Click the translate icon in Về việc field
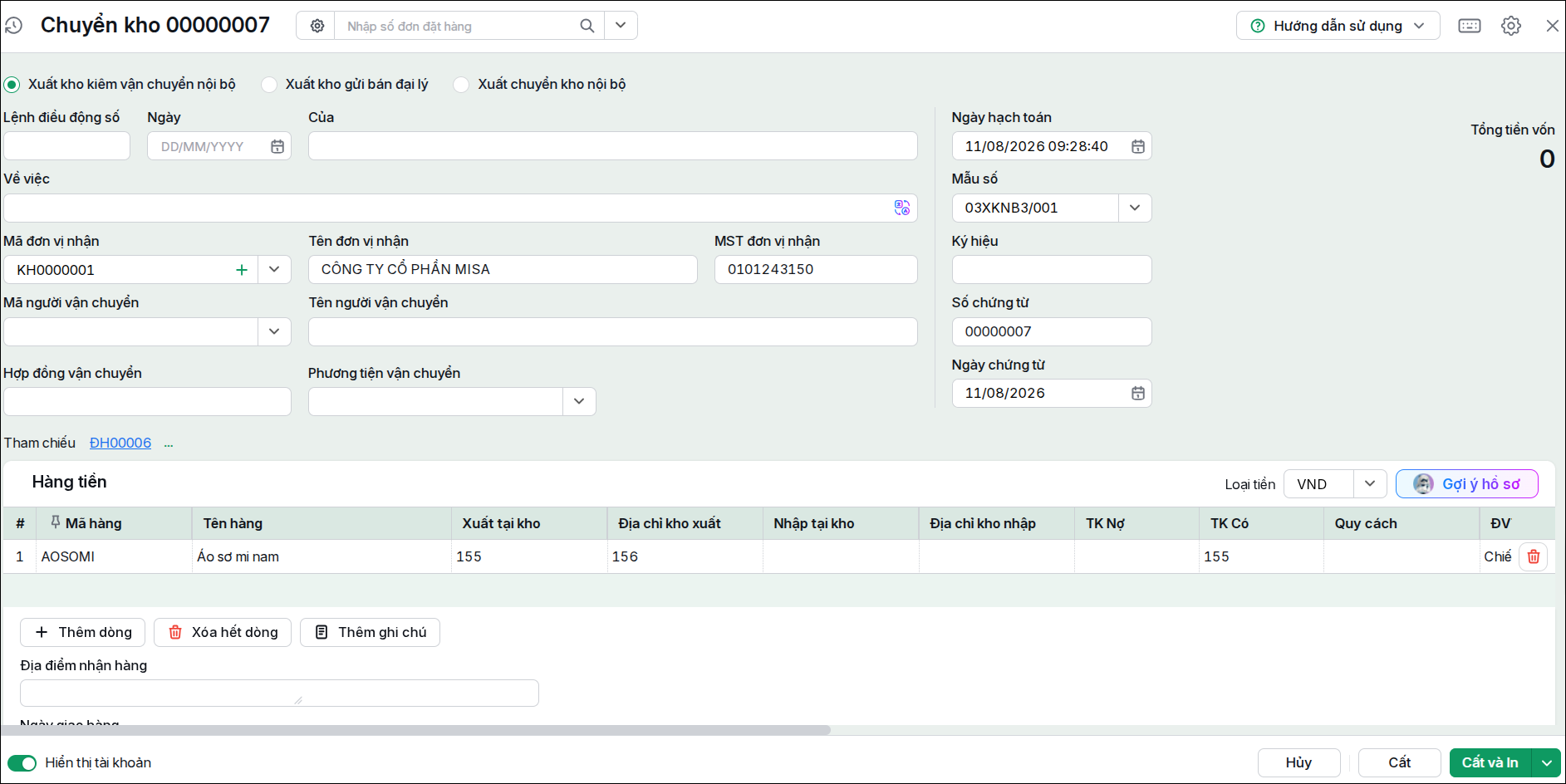The height and width of the screenshot is (784, 1566). tap(902, 208)
